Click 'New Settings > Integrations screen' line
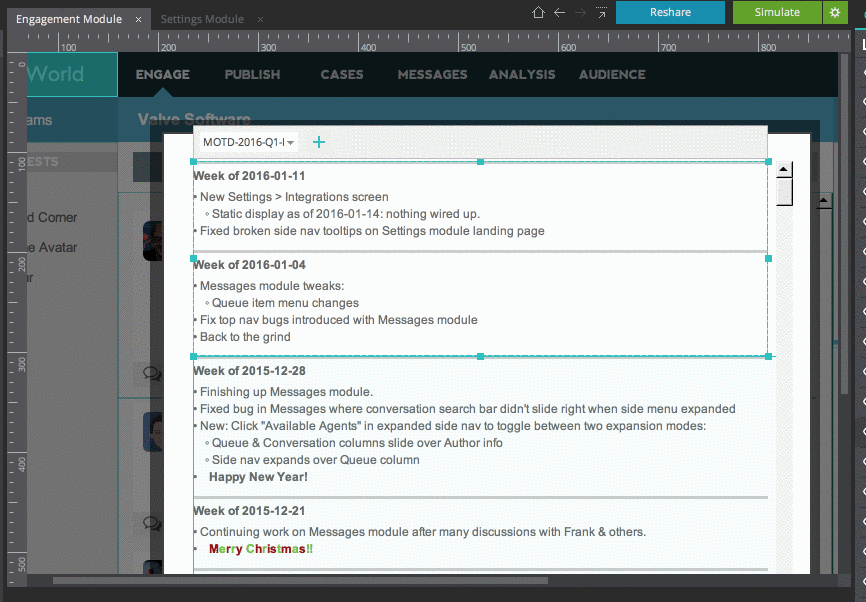 [294, 197]
